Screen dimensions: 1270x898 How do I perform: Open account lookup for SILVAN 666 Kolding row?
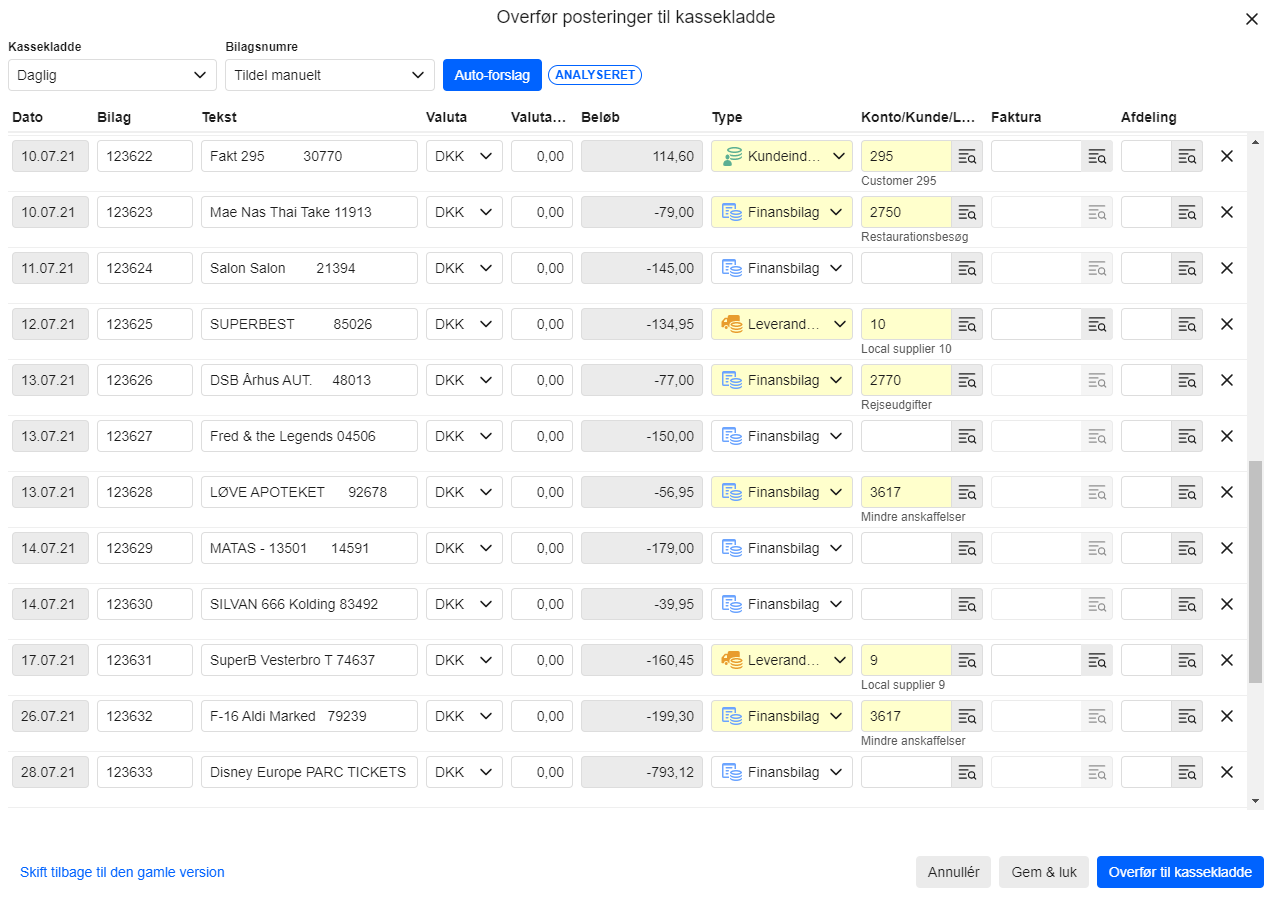tap(967, 604)
